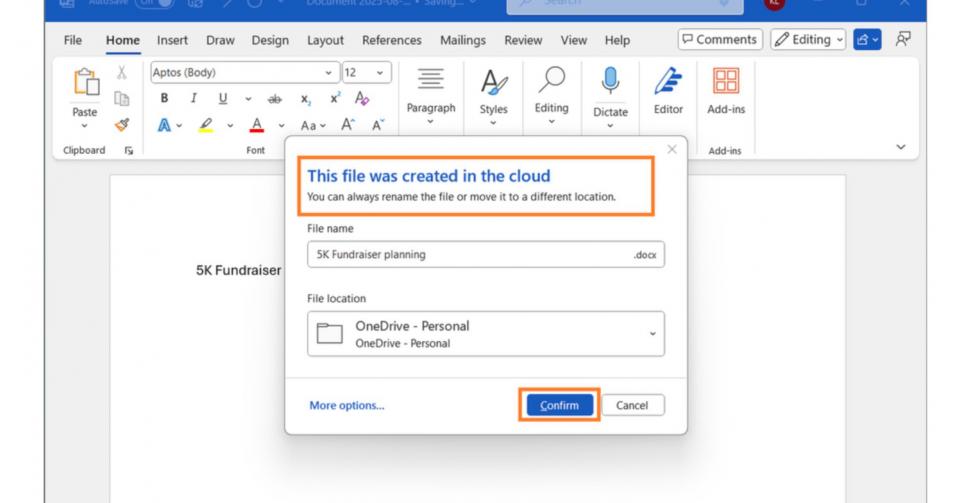Confirm the cloud file save
Viewport: 962px width, 503px height.
[x=560, y=405]
